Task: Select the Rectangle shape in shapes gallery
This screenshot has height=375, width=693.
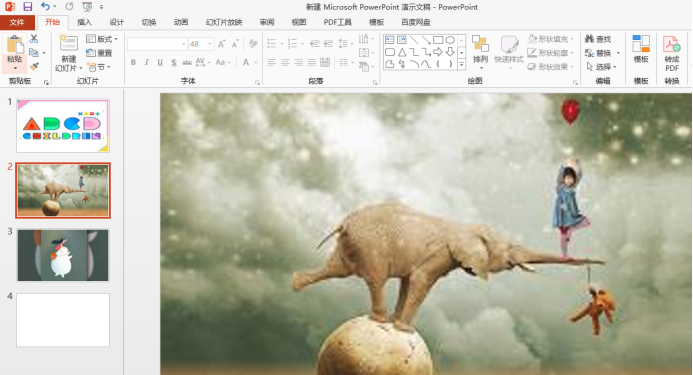Action: 438,40
